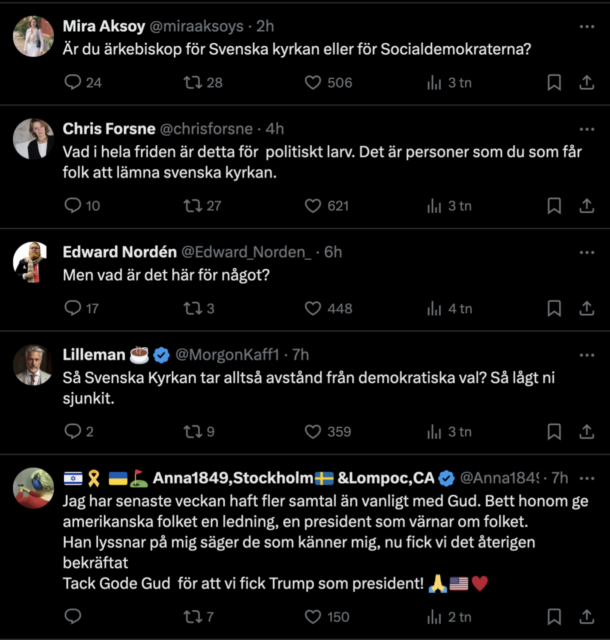The height and width of the screenshot is (640, 610).
Task: Like Chris Forsne's tweet
Action: click(x=313, y=205)
